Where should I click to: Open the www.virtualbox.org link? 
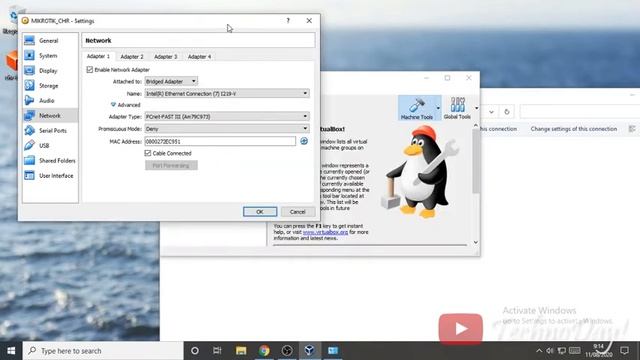point(325,232)
